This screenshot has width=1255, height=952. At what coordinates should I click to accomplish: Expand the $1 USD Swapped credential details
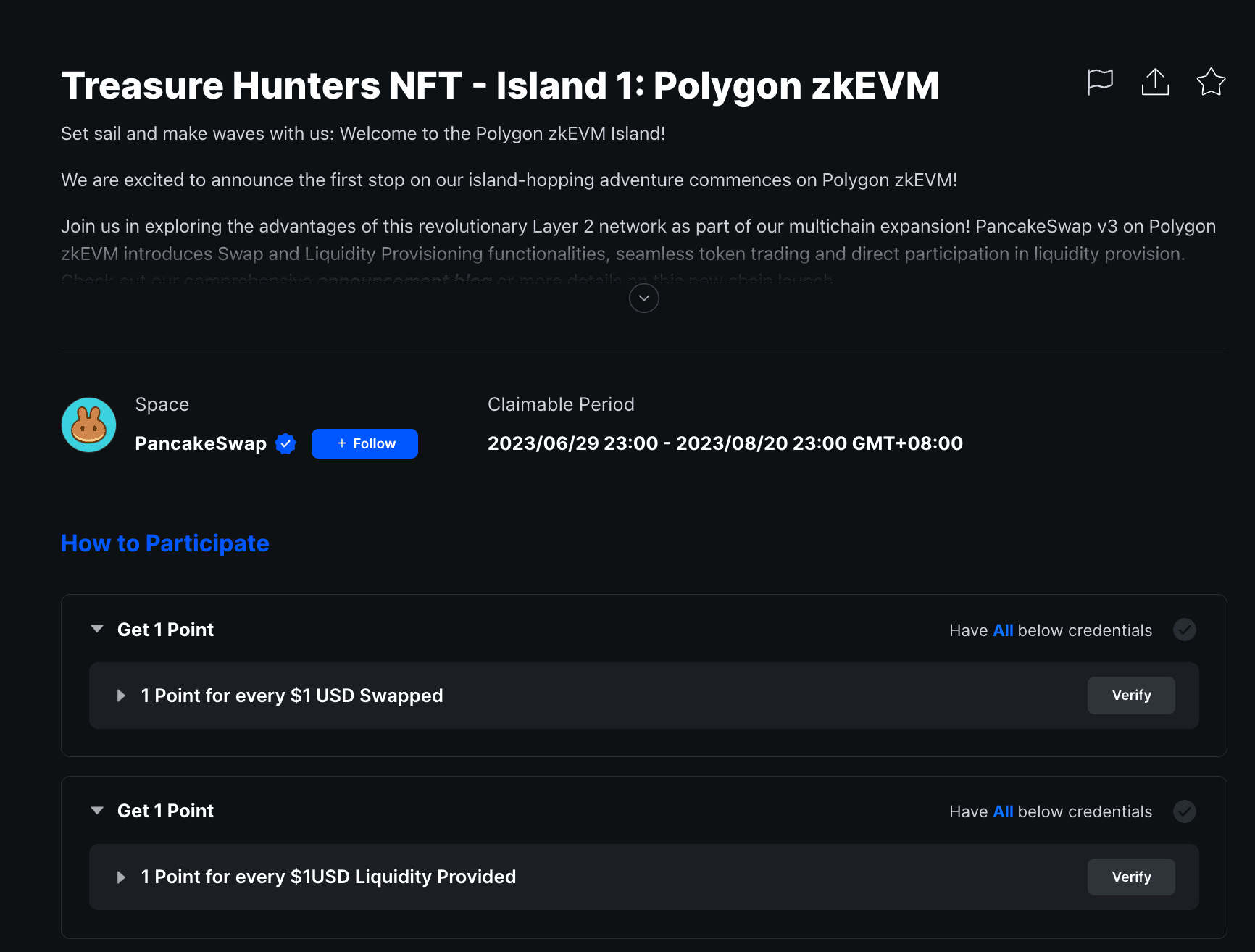click(121, 696)
